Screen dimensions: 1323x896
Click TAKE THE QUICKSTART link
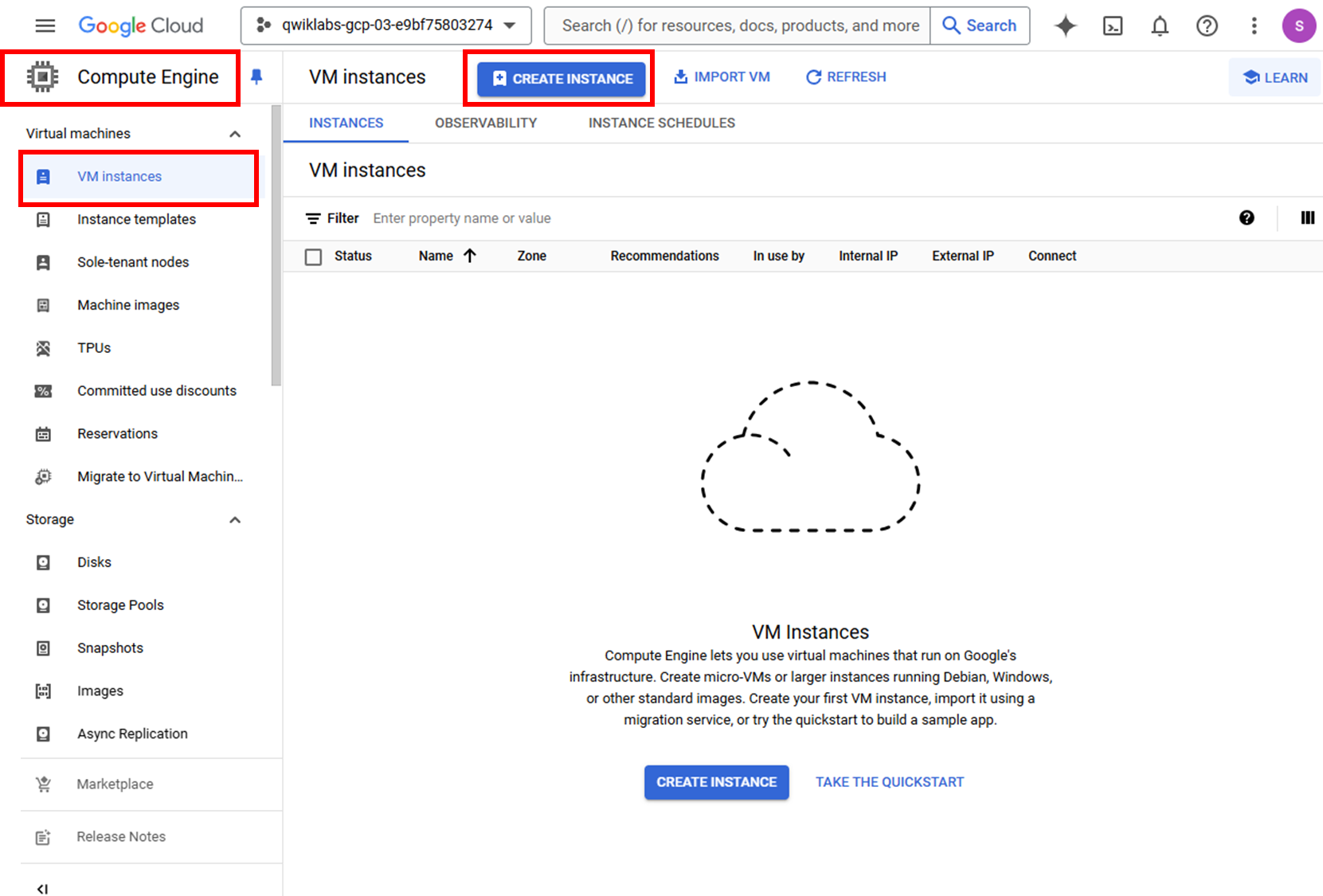(890, 782)
